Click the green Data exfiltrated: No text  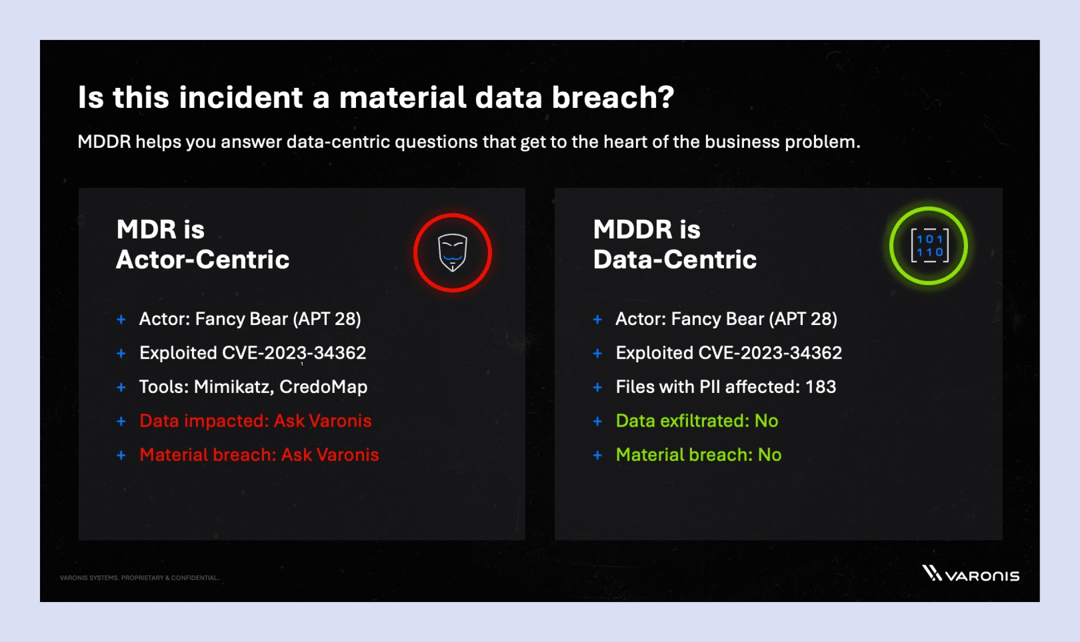point(696,421)
